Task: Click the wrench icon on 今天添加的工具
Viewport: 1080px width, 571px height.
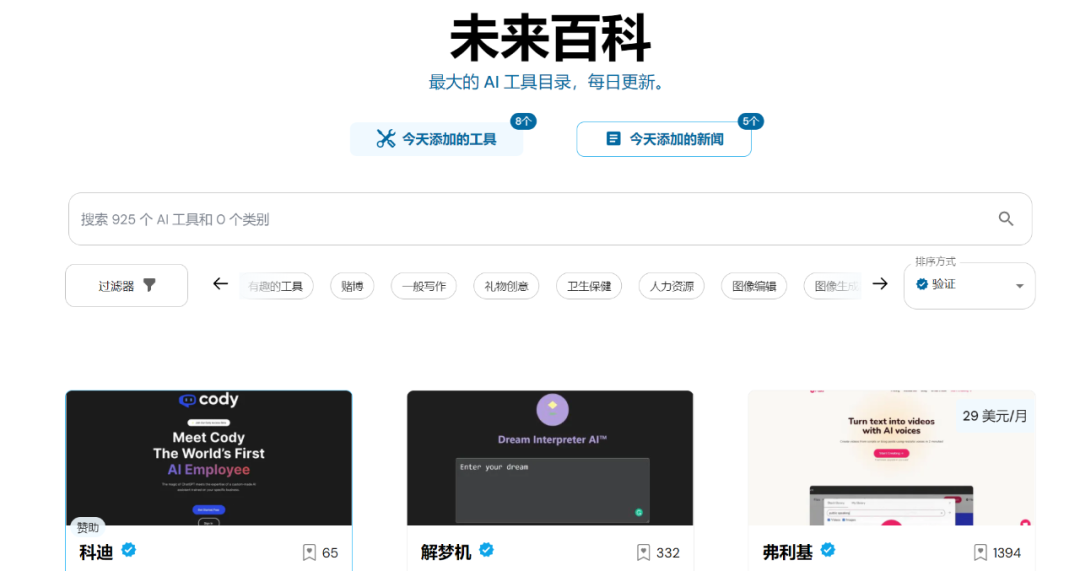Action: (x=386, y=139)
